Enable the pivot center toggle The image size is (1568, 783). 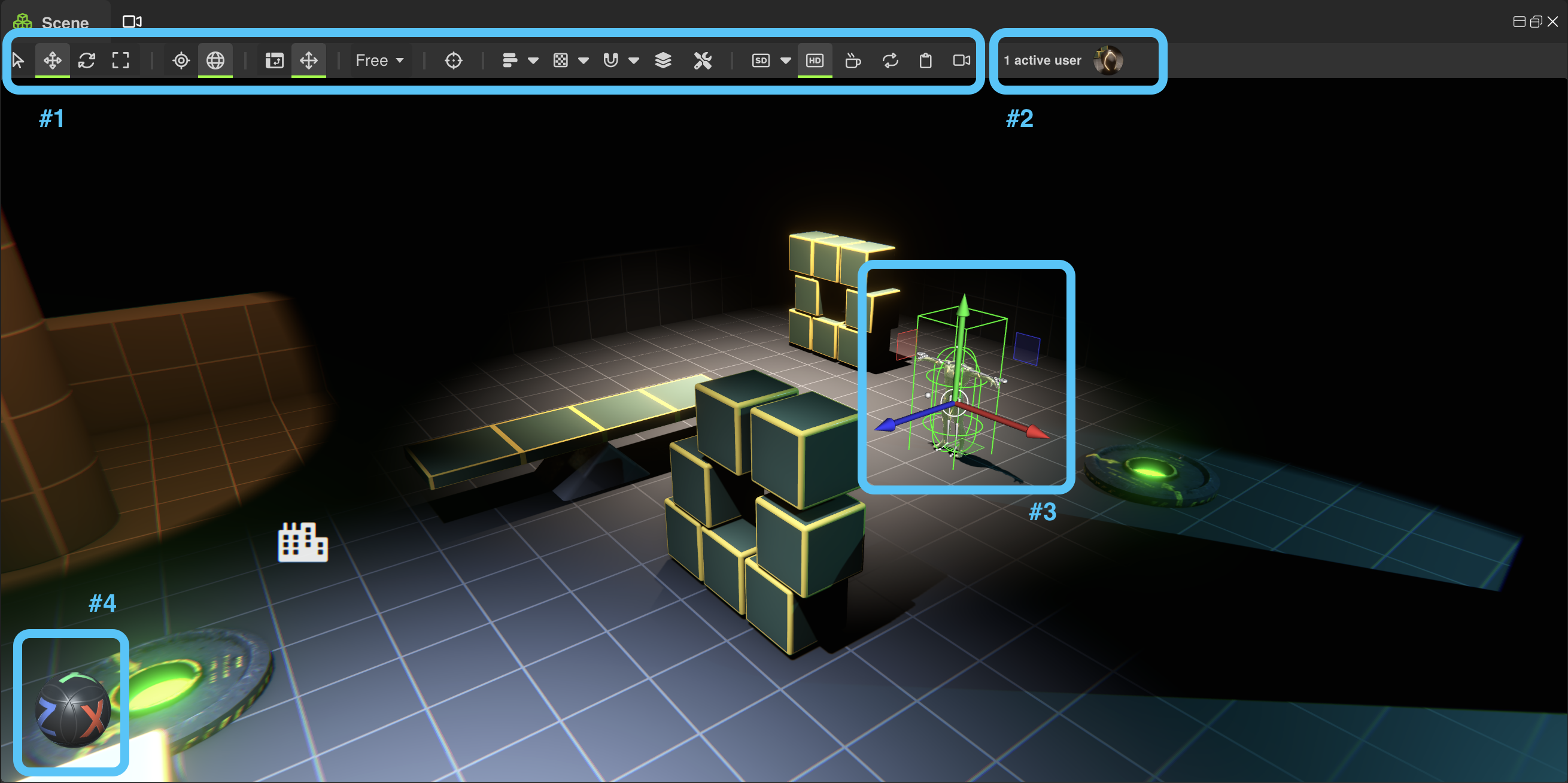(180, 60)
